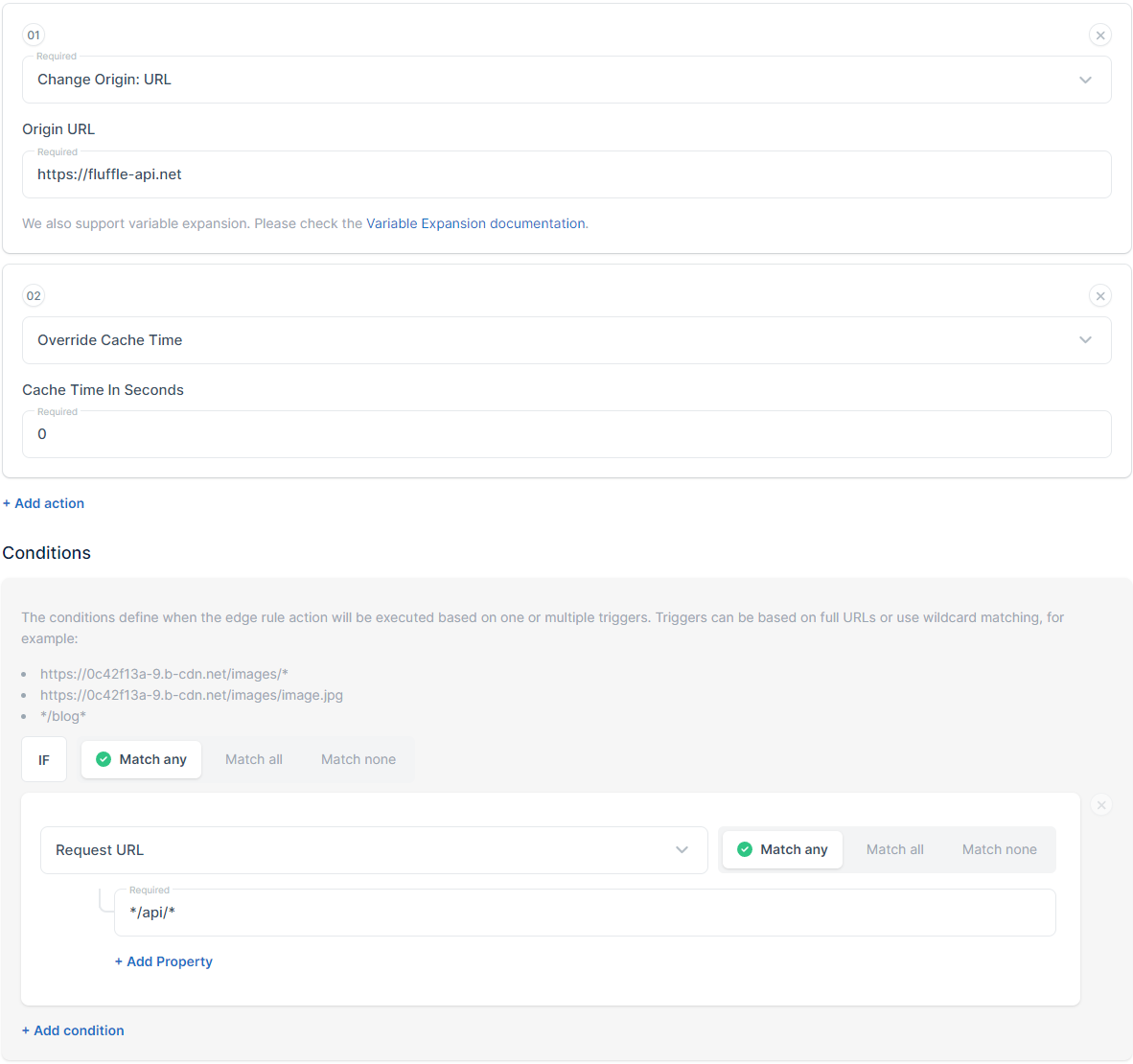Open the Variable Expansion documentation link
Image resolution: width=1133 pixels, height=1064 pixels.
pyautogui.click(x=475, y=223)
